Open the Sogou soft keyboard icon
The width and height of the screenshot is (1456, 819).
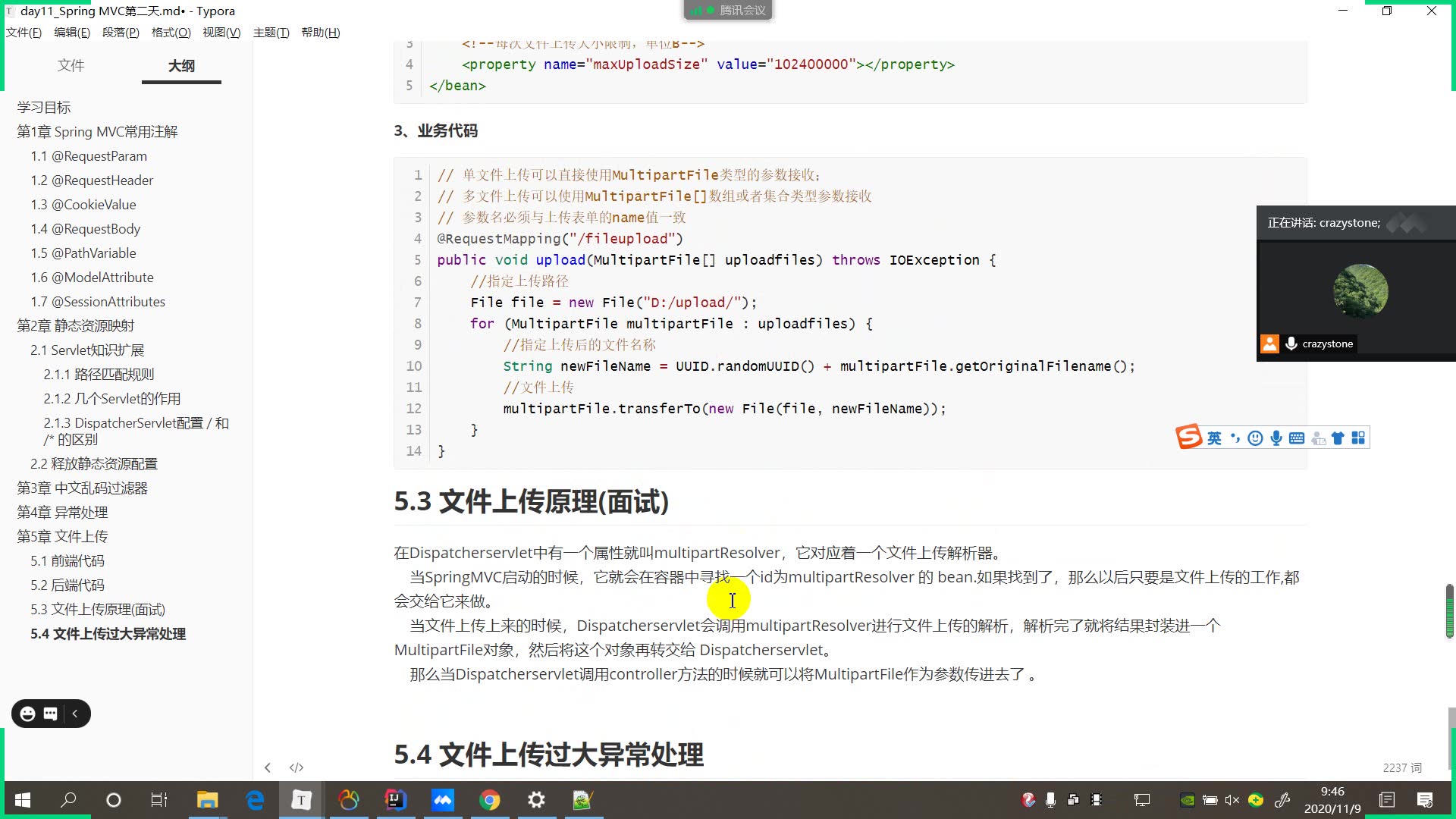1297,438
